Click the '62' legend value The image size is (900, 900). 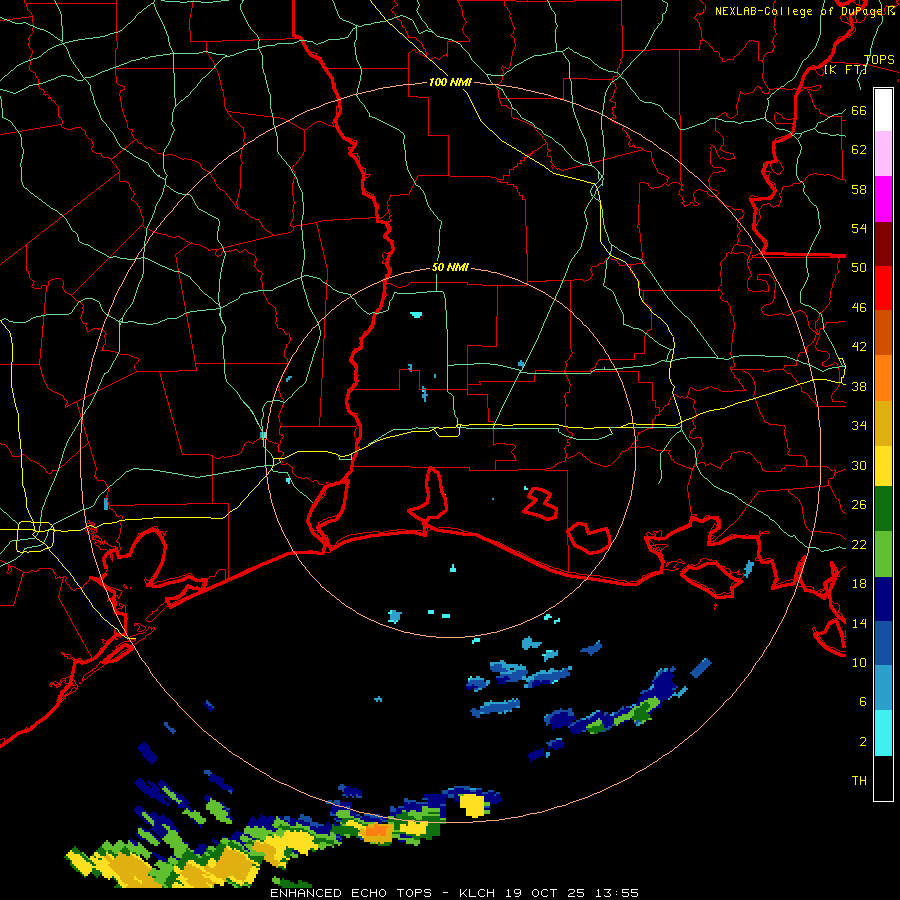pos(859,149)
